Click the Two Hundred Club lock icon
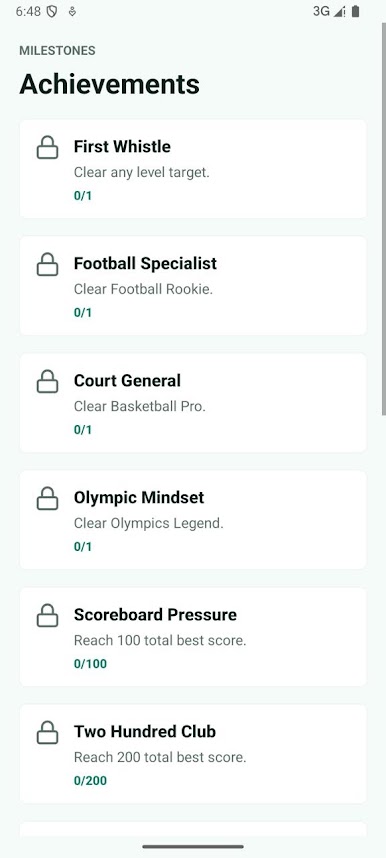Image resolution: width=386 pixels, height=858 pixels. pos(47,733)
